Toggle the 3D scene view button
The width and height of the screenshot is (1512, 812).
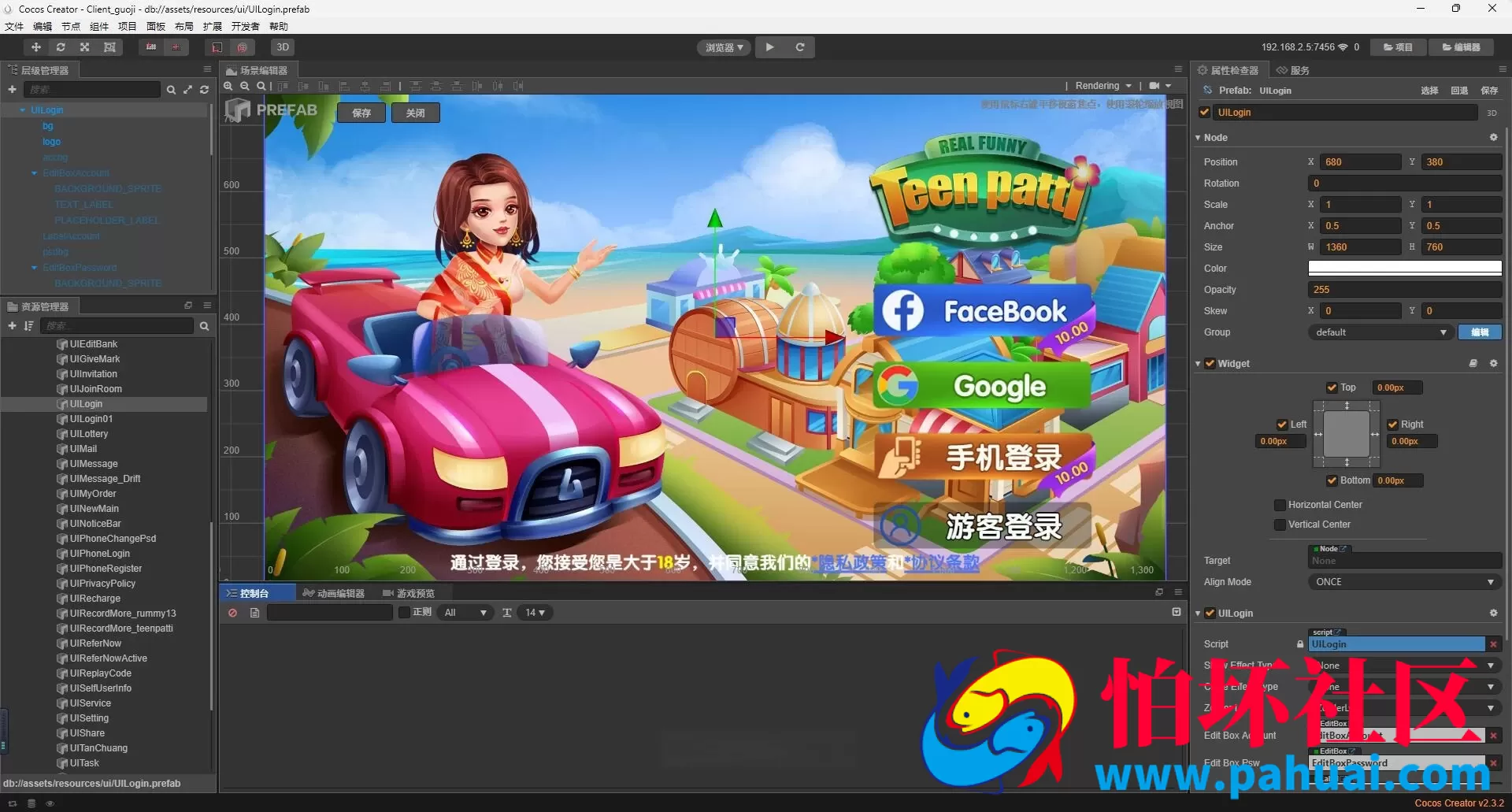coord(283,47)
